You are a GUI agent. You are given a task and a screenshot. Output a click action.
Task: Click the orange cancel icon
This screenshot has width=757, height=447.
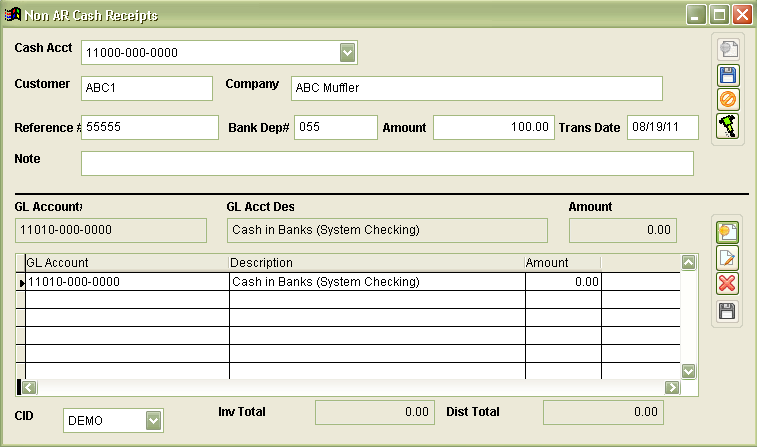pyautogui.click(x=728, y=100)
